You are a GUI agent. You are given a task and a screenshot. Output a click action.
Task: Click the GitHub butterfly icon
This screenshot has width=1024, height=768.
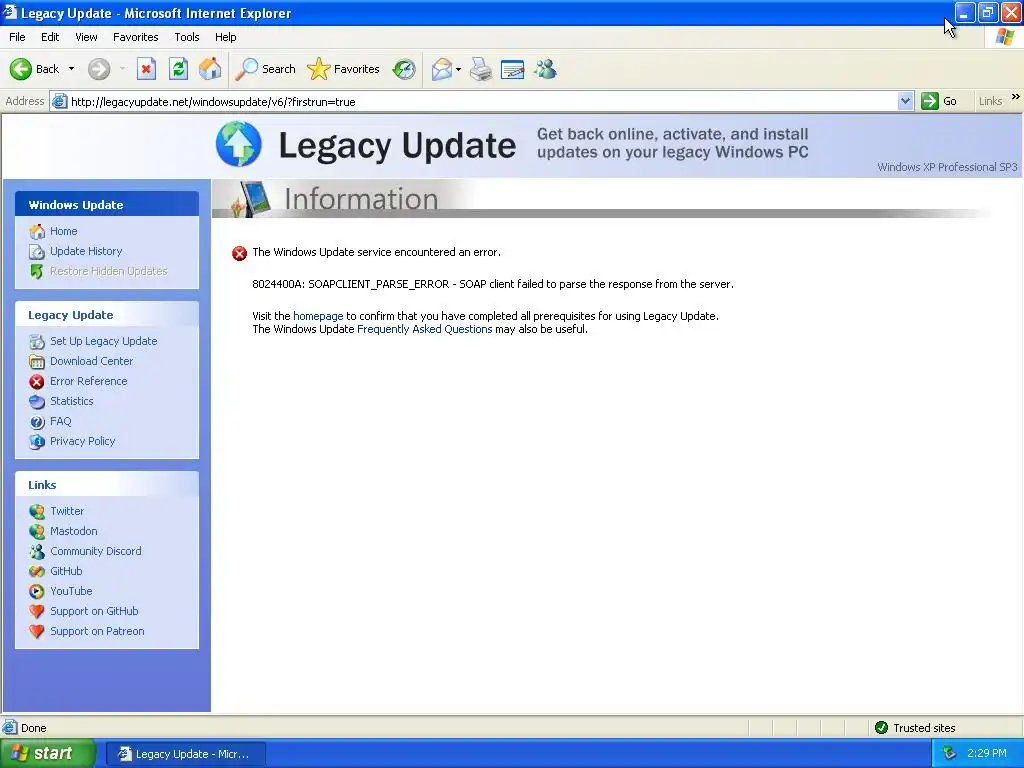37,571
